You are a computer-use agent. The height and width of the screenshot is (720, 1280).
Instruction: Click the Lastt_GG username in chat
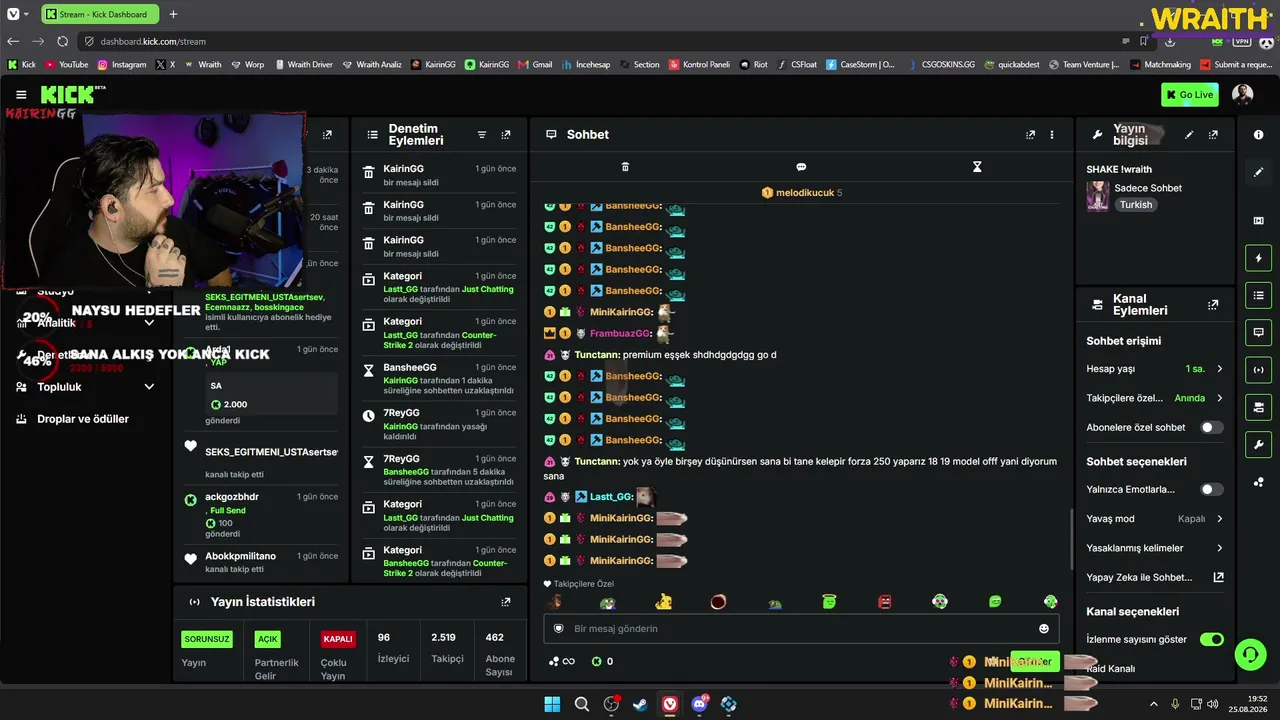tap(611, 497)
